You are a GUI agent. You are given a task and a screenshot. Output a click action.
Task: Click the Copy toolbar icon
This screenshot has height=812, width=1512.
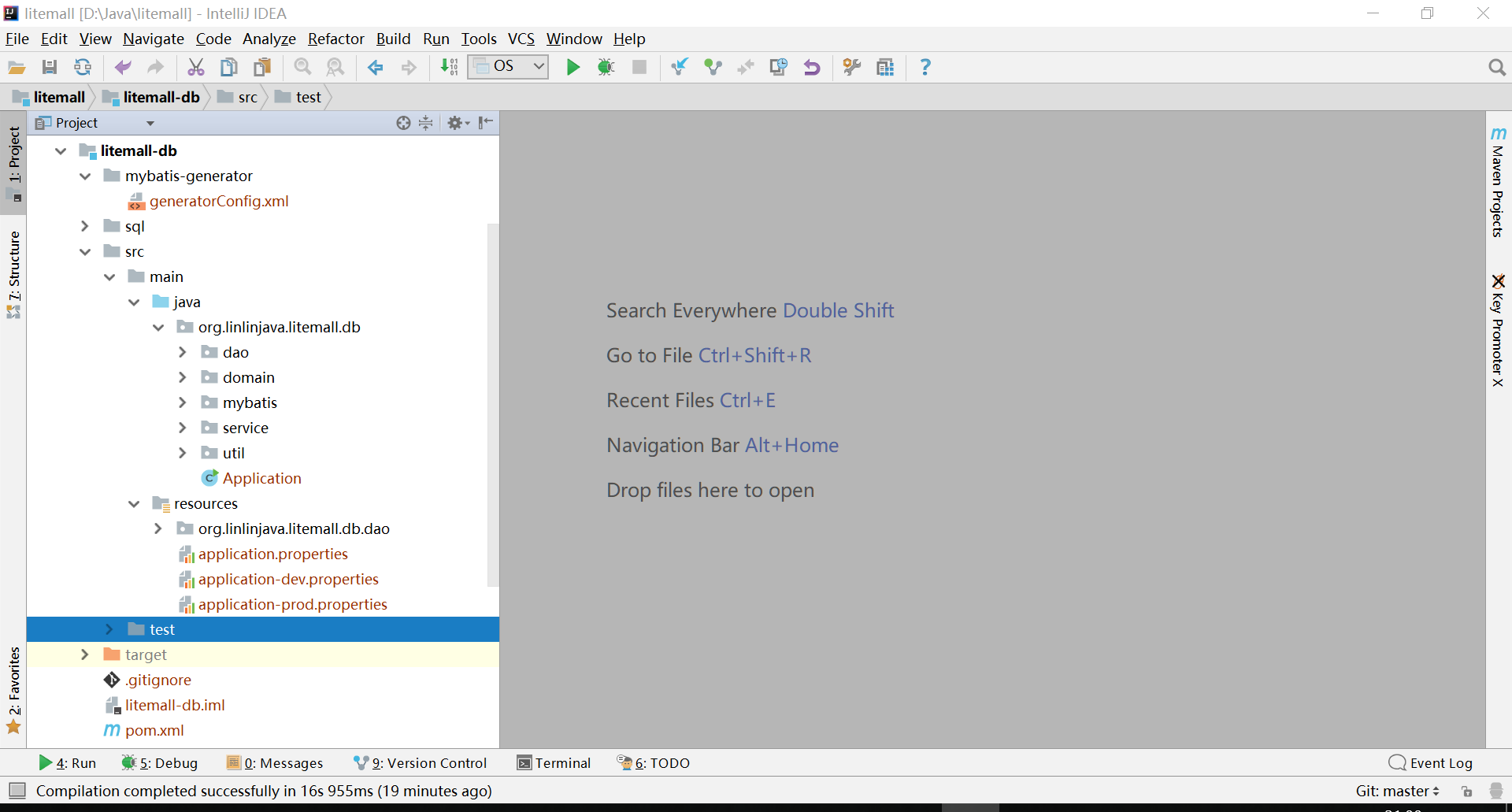click(x=229, y=68)
